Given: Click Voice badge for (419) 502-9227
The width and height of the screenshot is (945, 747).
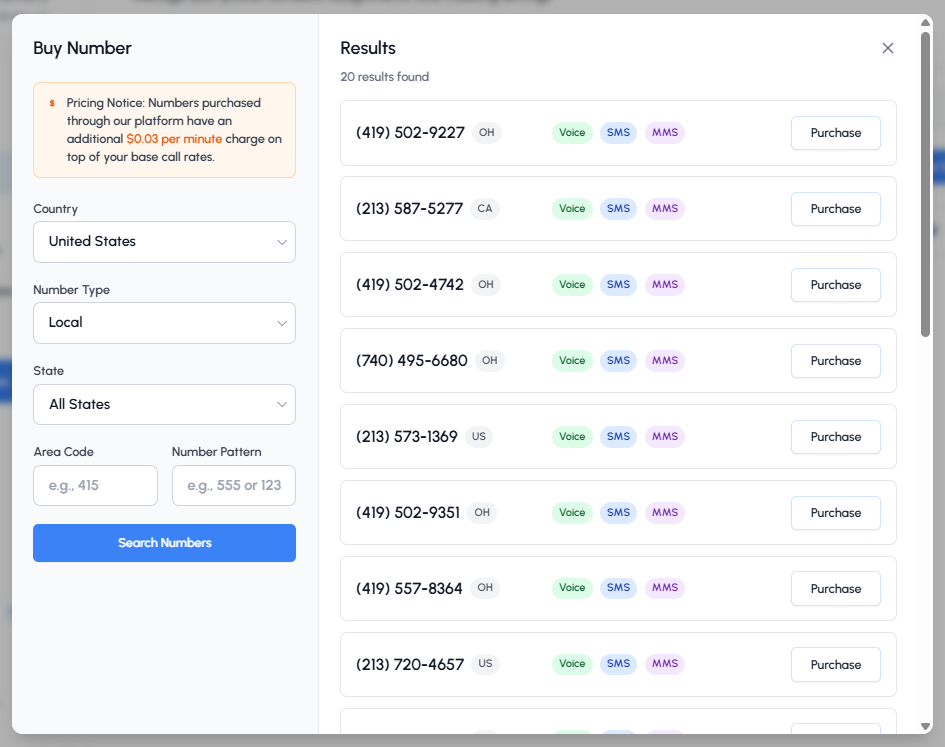Looking at the screenshot, I should coord(572,133).
